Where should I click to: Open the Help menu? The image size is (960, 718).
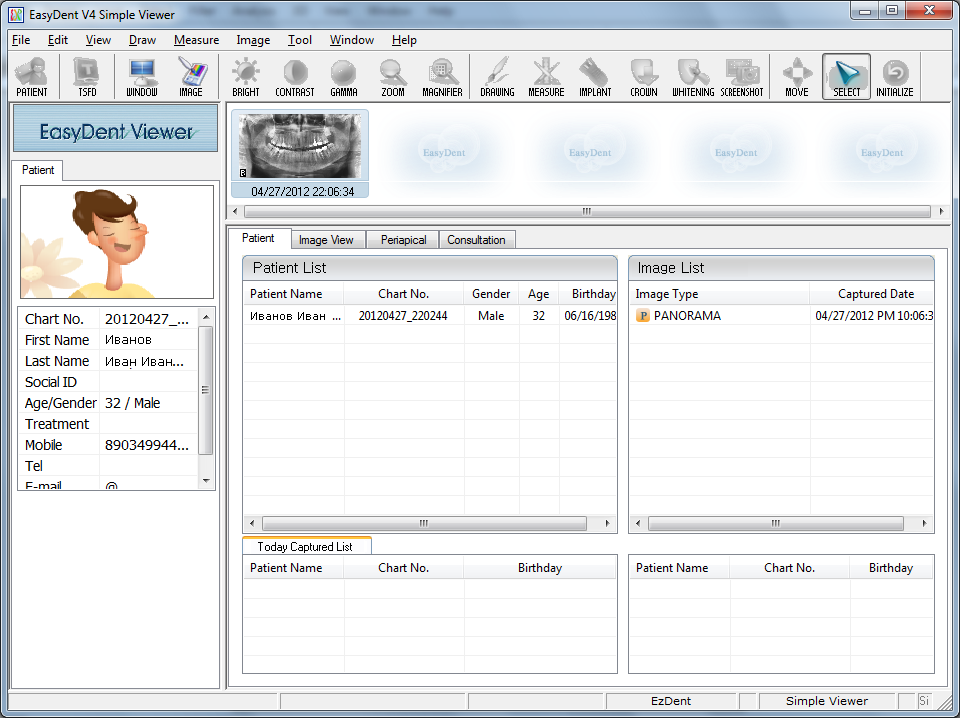coord(404,40)
